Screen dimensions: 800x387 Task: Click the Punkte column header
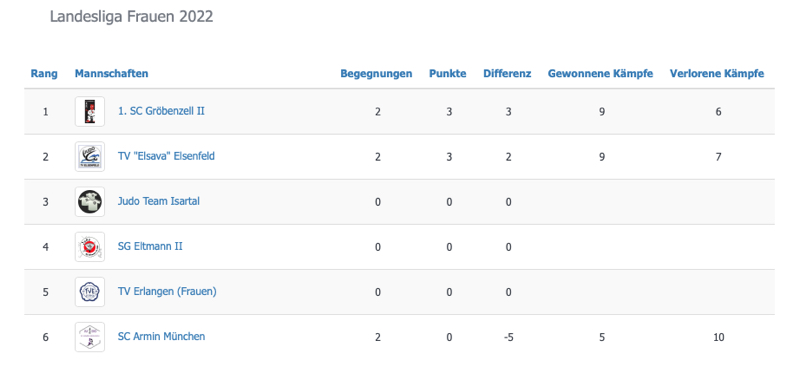pos(447,73)
